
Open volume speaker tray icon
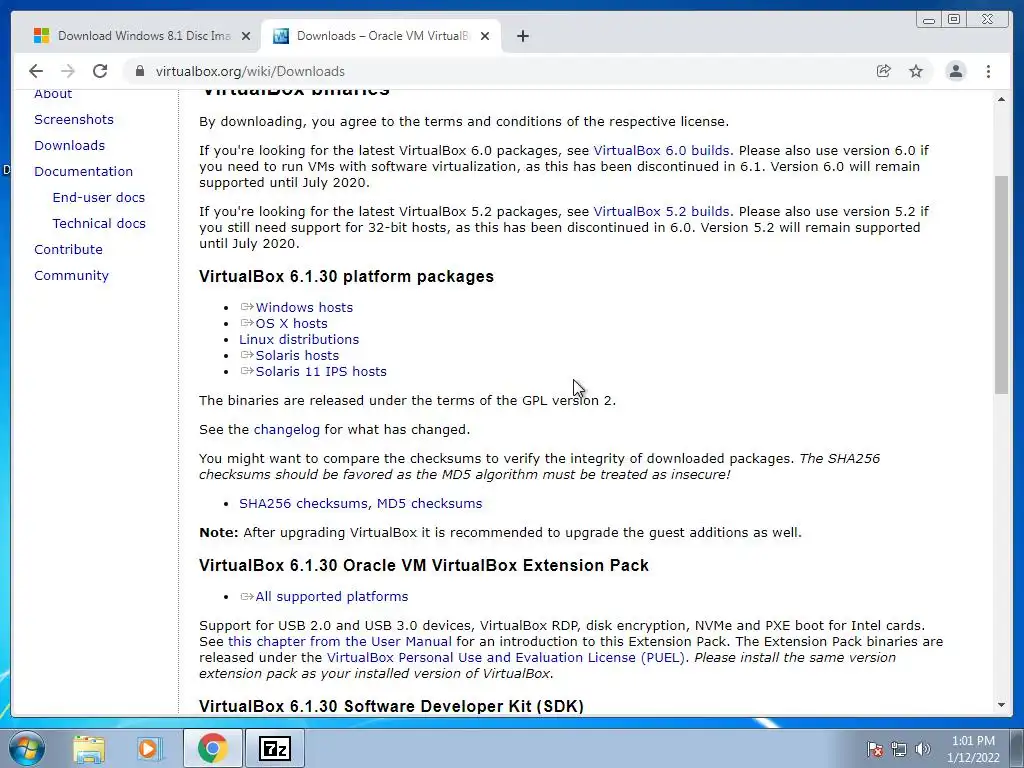[923, 749]
